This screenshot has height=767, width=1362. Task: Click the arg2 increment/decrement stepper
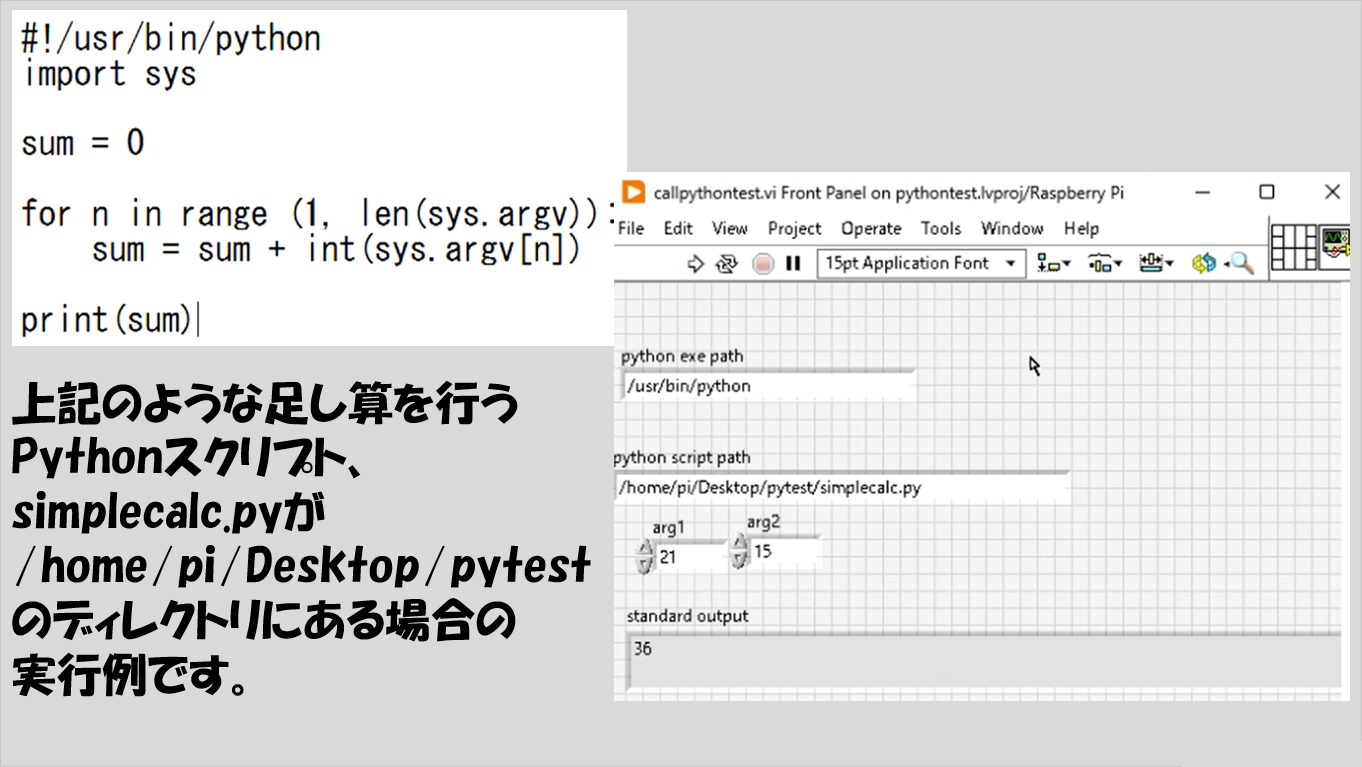[x=739, y=551]
